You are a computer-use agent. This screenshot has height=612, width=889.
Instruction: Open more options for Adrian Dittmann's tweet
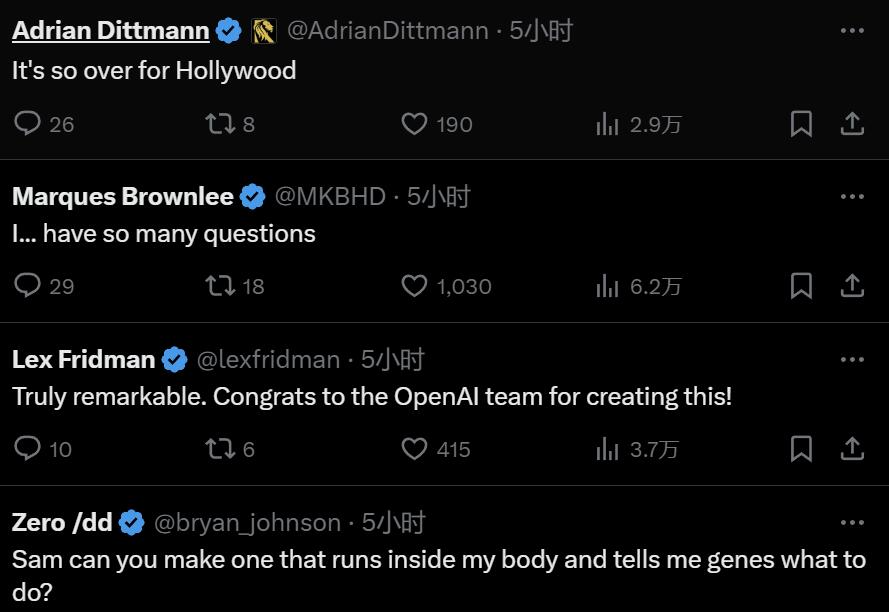[x=852, y=31]
